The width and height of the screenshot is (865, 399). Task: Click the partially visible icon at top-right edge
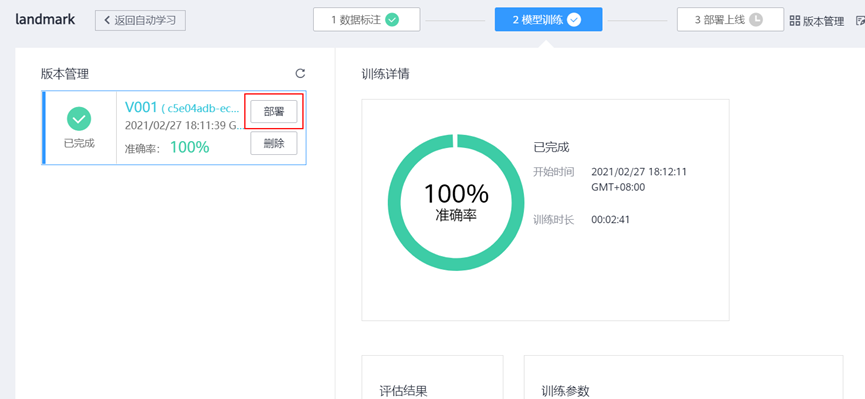(860, 21)
